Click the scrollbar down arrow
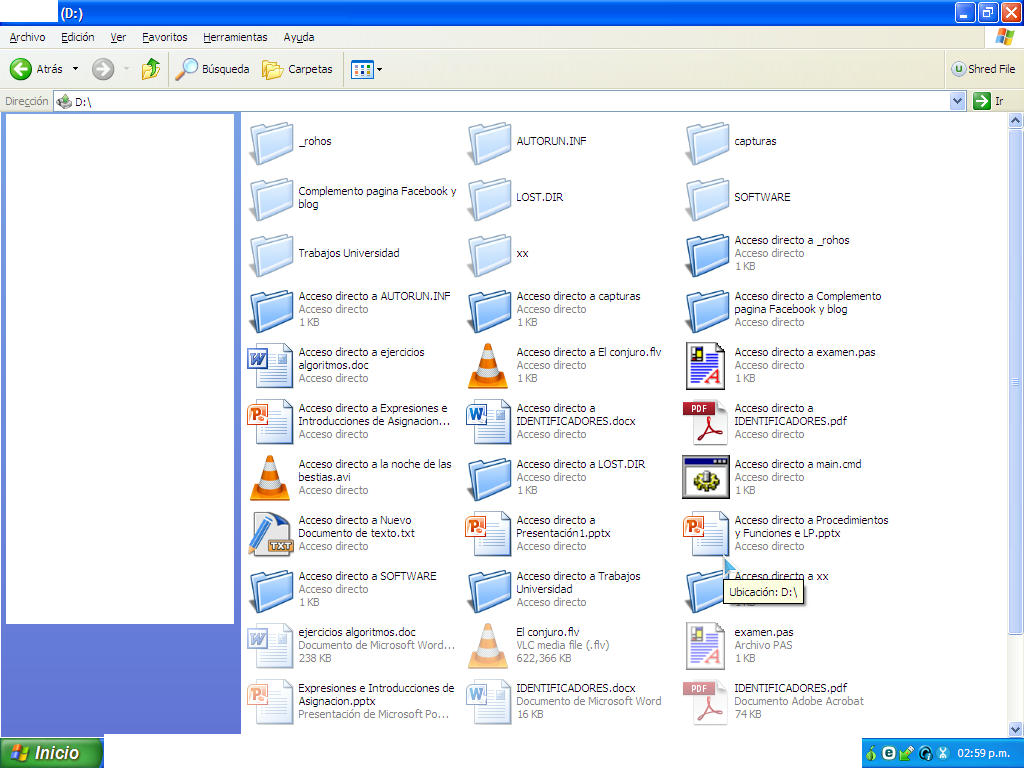Screen dimensions: 1024x768 pyautogui.click(x=1016, y=728)
